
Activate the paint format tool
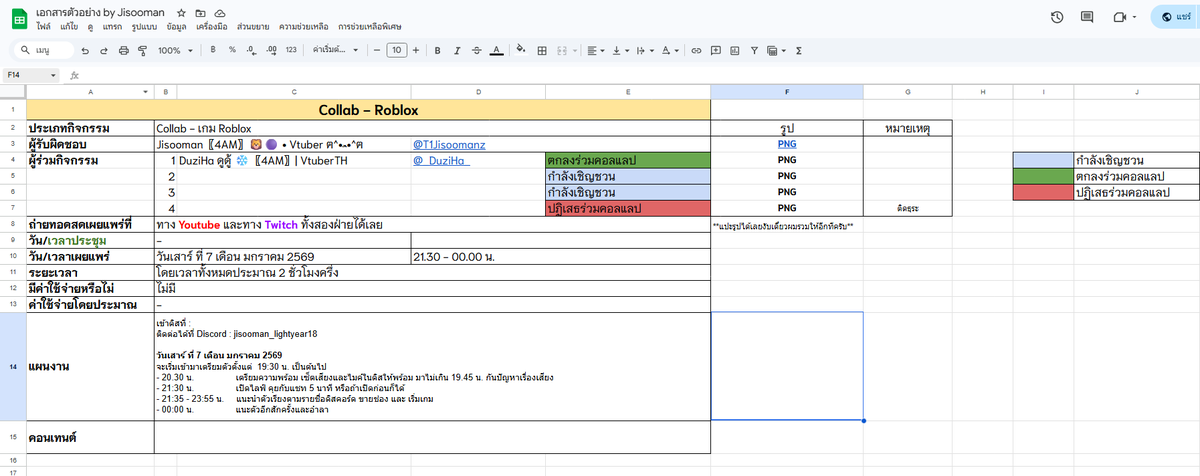(x=142, y=50)
